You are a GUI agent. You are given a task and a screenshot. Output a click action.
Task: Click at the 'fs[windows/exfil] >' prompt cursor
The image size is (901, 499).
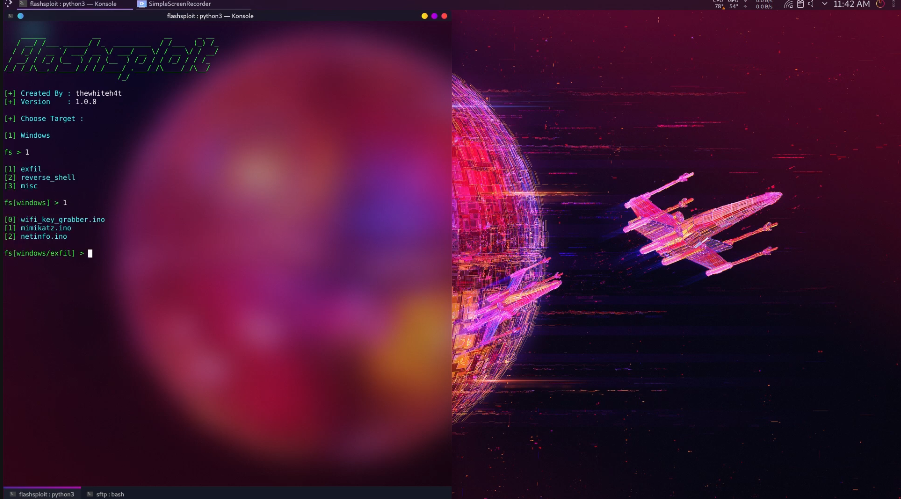(90, 254)
